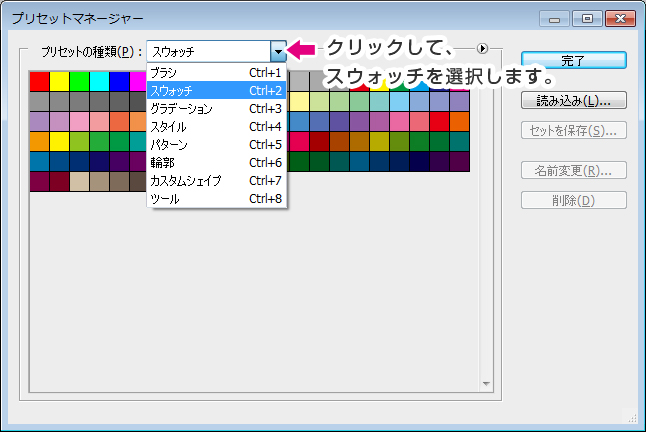Pick the lime green swatch in fourth row
The image size is (646, 432).
[x=80, y=141]
